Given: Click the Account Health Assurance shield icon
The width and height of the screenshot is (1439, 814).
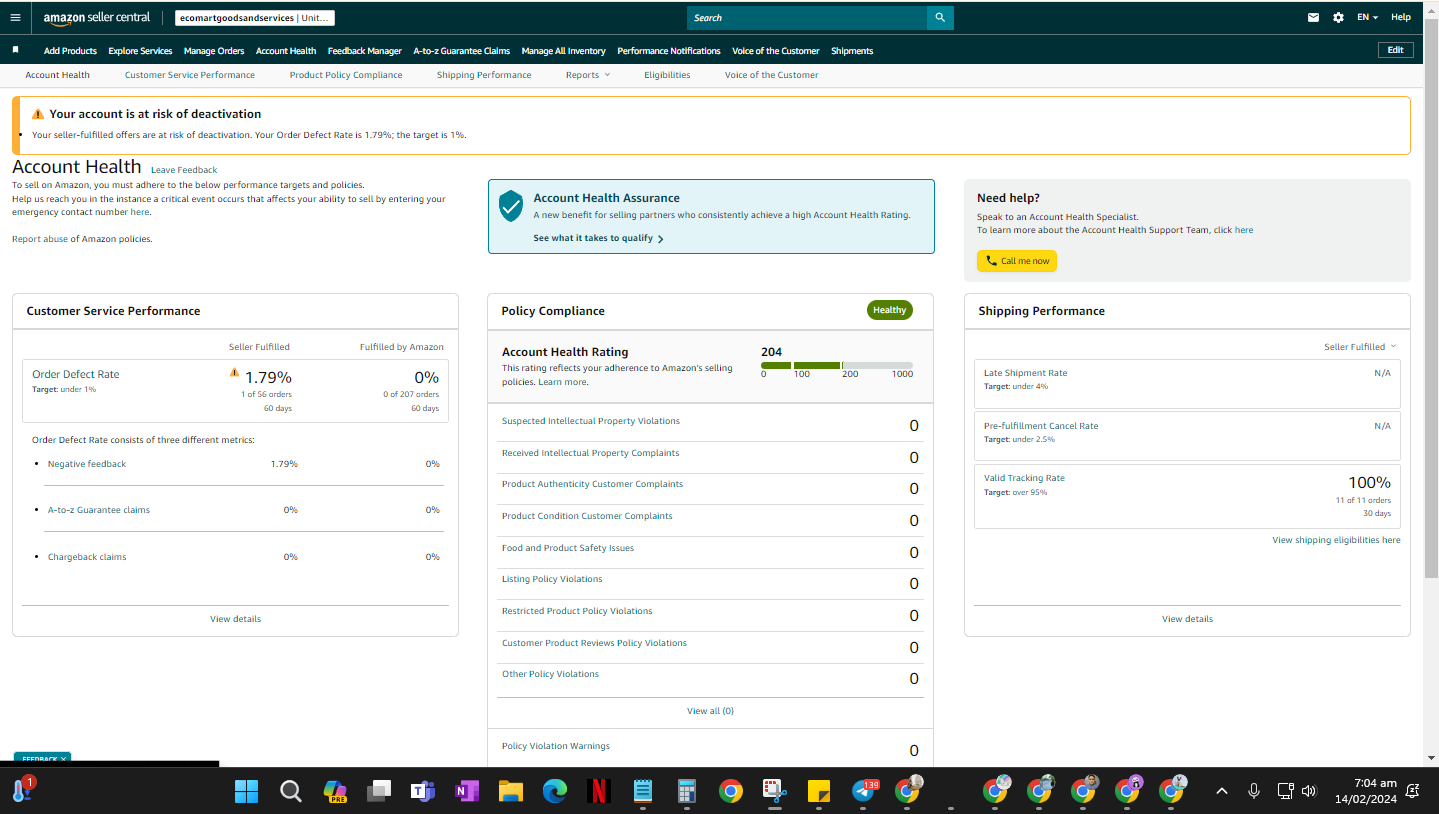Looking at the screenshot, I should pyautogui.click(x=511, y=206).
